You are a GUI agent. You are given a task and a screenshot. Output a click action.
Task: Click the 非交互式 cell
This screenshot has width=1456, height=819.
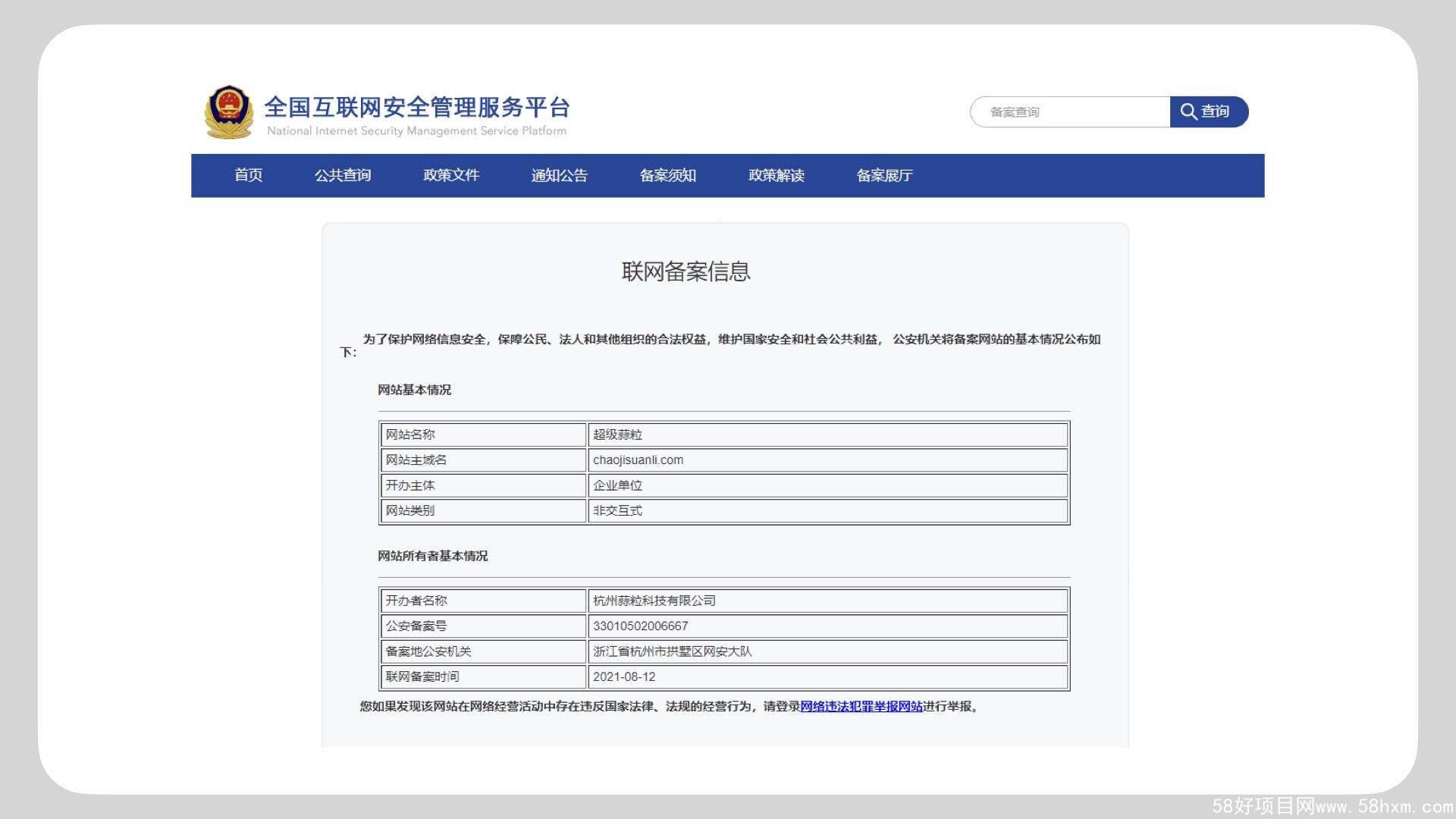(x=828, y=510)
